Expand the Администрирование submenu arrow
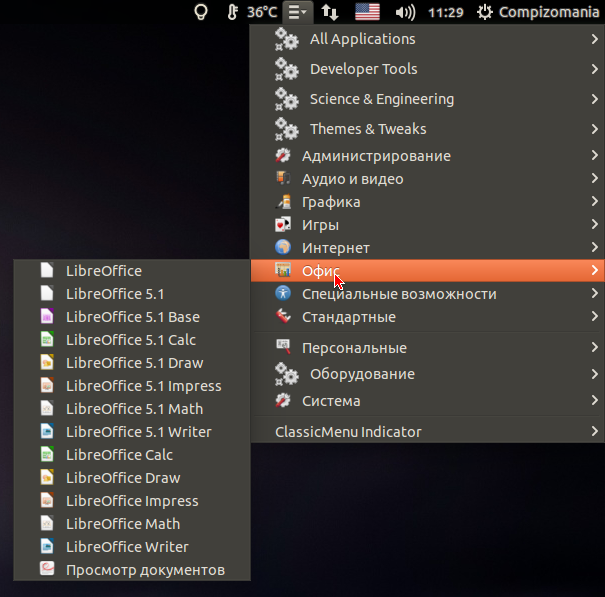 coord(595,156)
